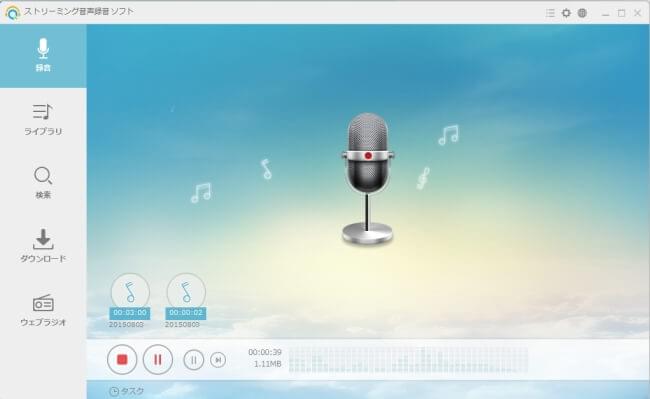Image resolution: width=650 pixels, height=399 pixels.
Task: Open the ダウンロード download section
Action: pos(43,246)
